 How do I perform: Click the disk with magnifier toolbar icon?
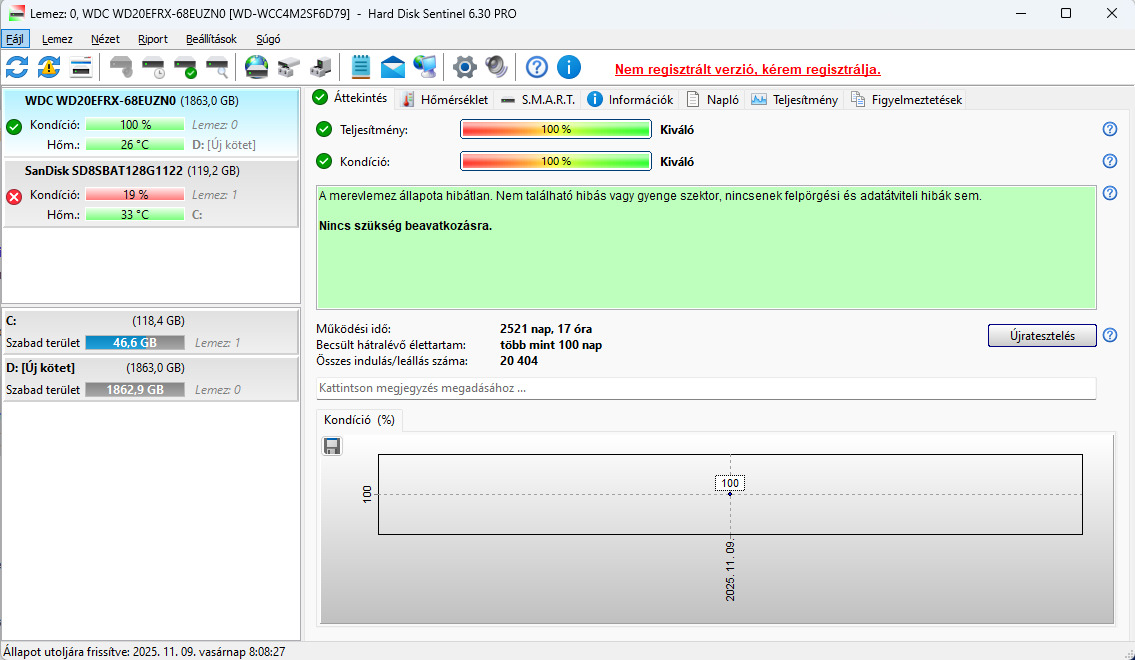218,67
